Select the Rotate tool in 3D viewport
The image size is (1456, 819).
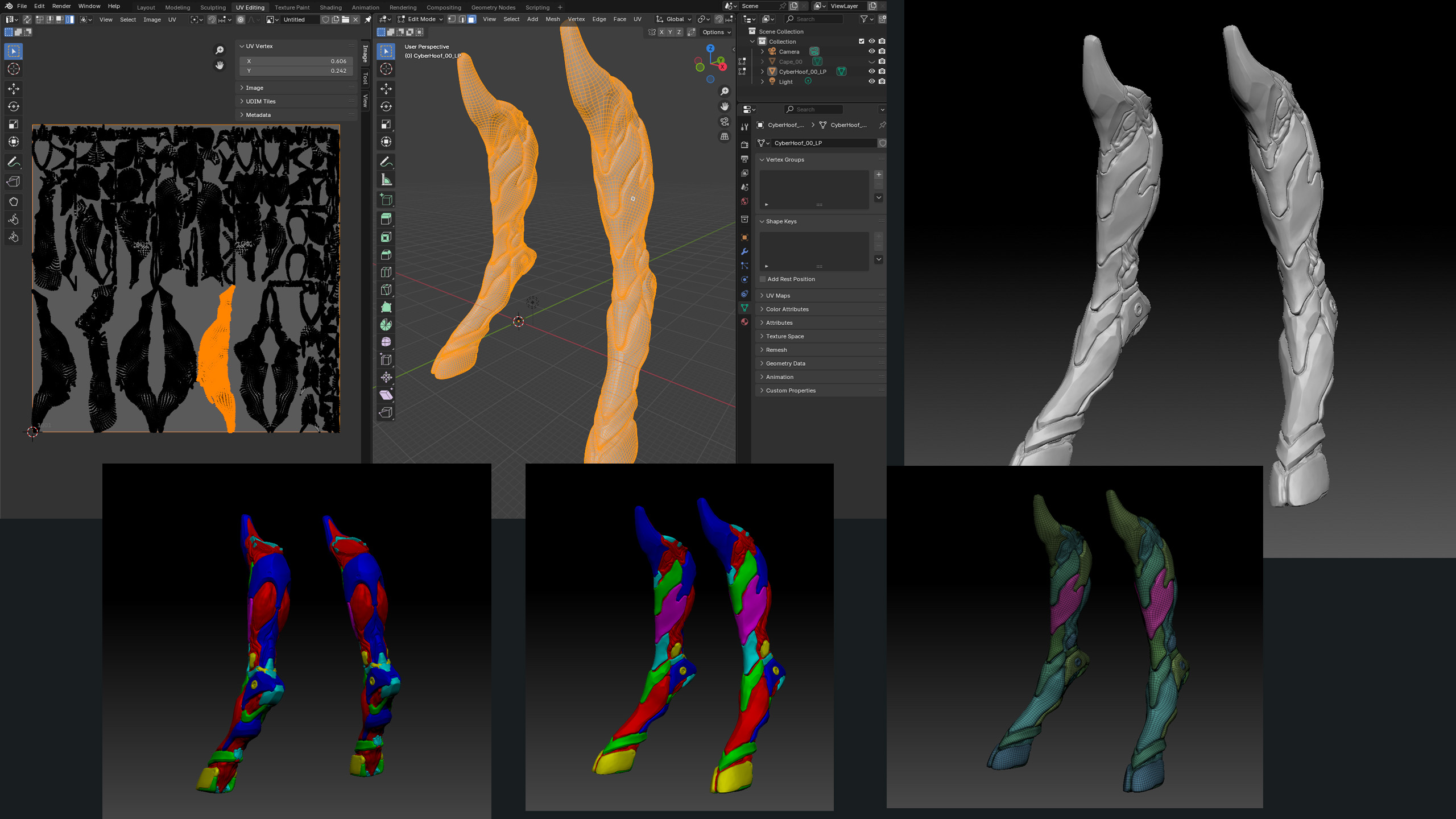(x=386, y=106)
